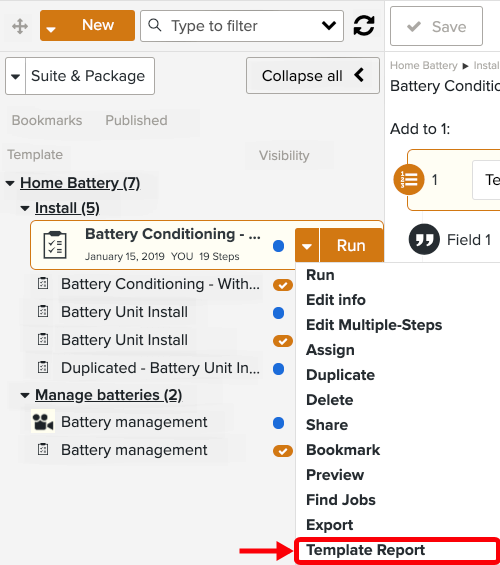Click the dropdown arrow beside Run button
The image size is (500, 565).
(x=307, y=245)
